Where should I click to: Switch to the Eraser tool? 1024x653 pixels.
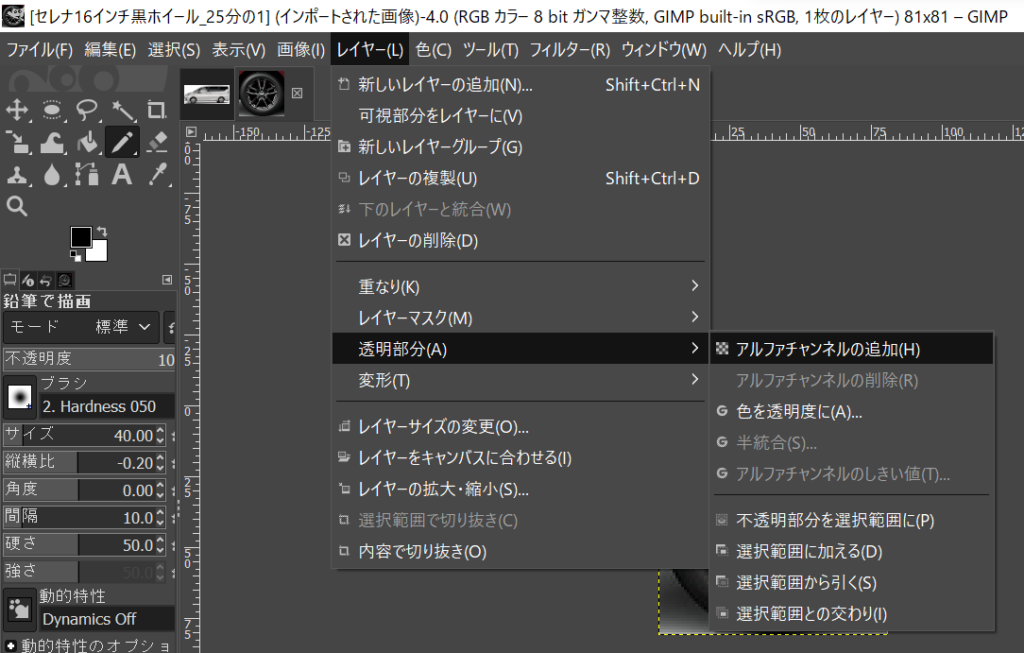pos(156,143)
